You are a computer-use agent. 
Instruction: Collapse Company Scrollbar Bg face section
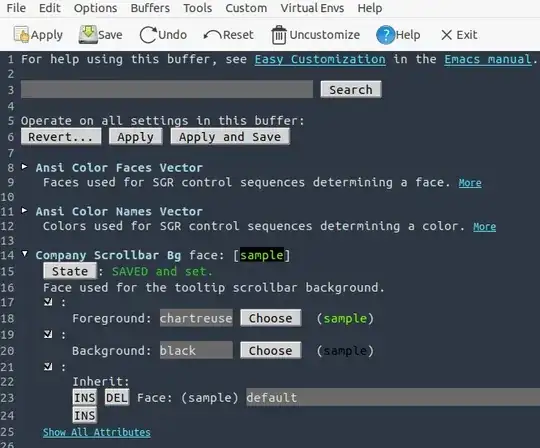tap(24, 254)
